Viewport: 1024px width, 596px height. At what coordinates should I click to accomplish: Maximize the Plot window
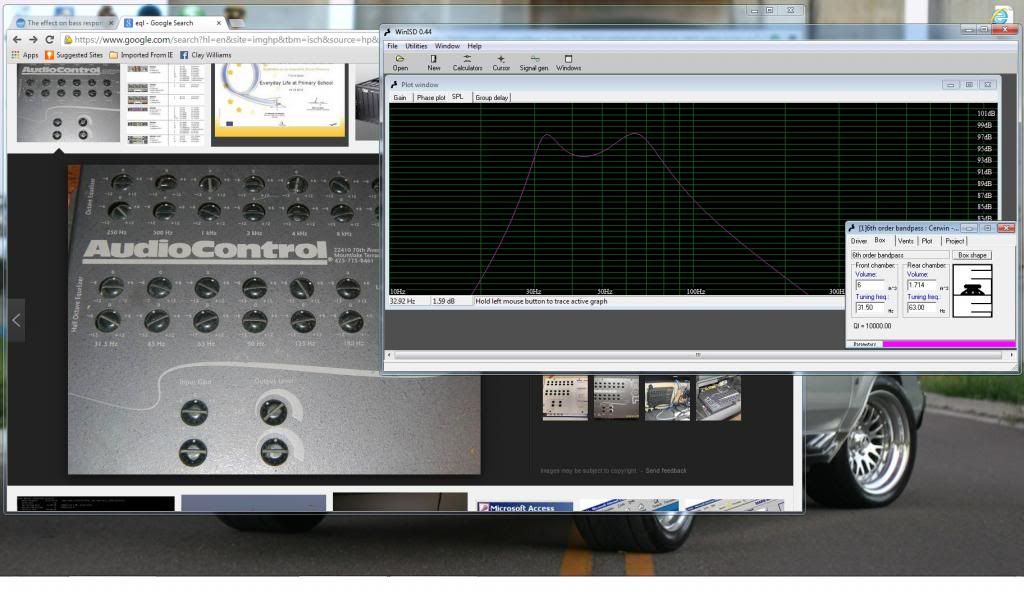click(969, 85)
